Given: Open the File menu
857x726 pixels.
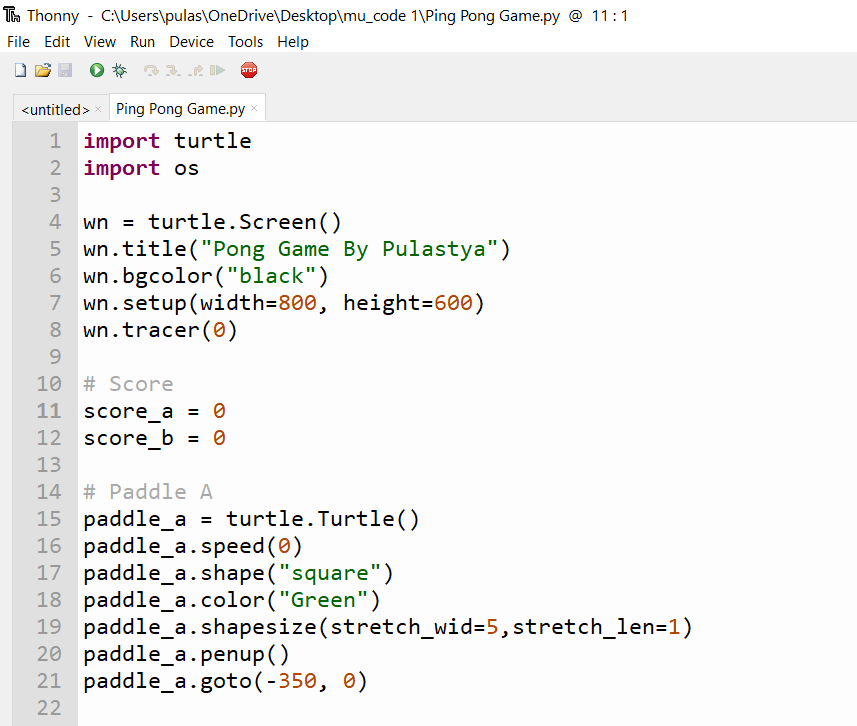Looking at the screenshot, I should [18, 42].
